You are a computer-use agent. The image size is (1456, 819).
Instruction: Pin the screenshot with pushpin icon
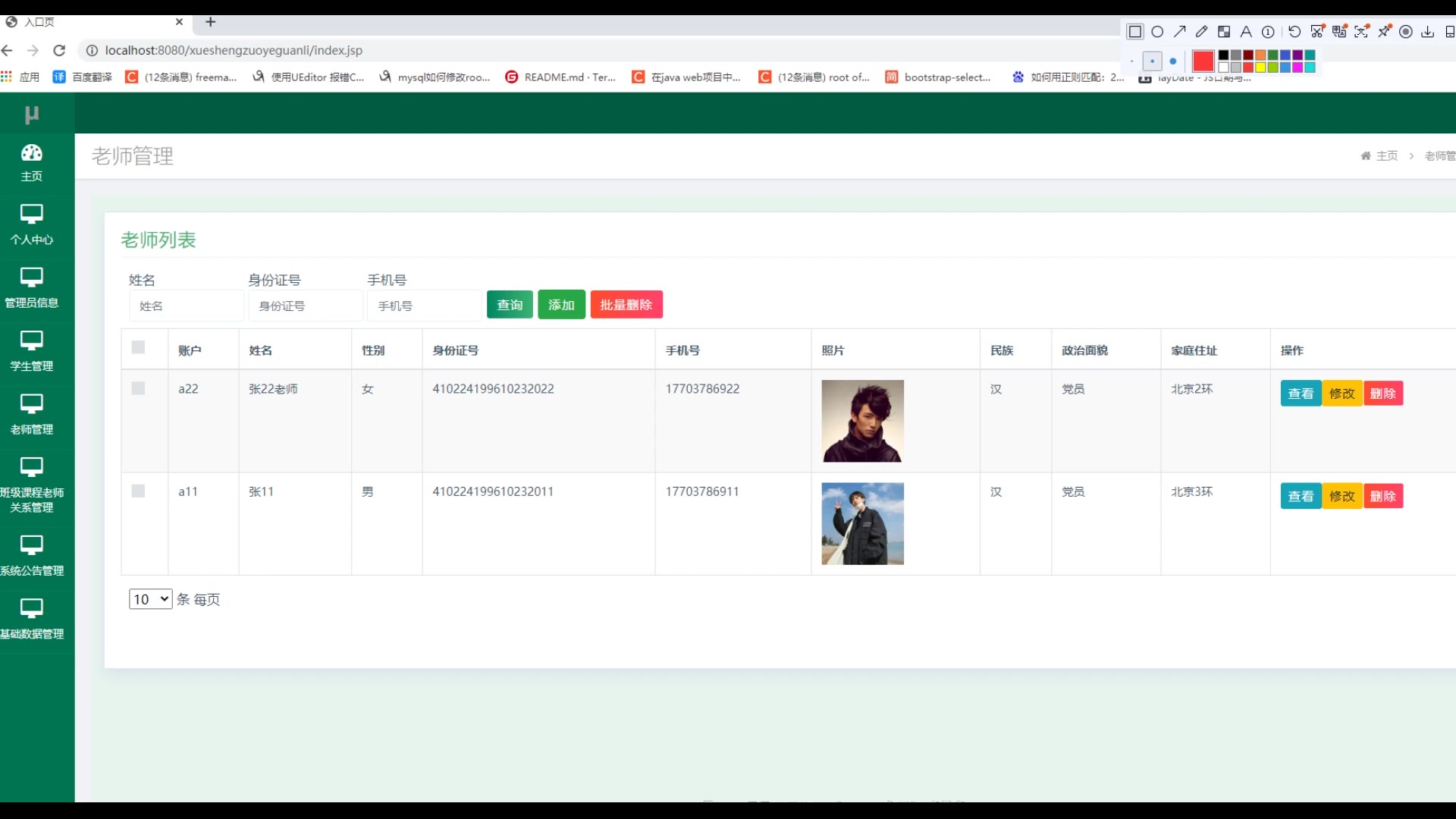pos(1385,32)
